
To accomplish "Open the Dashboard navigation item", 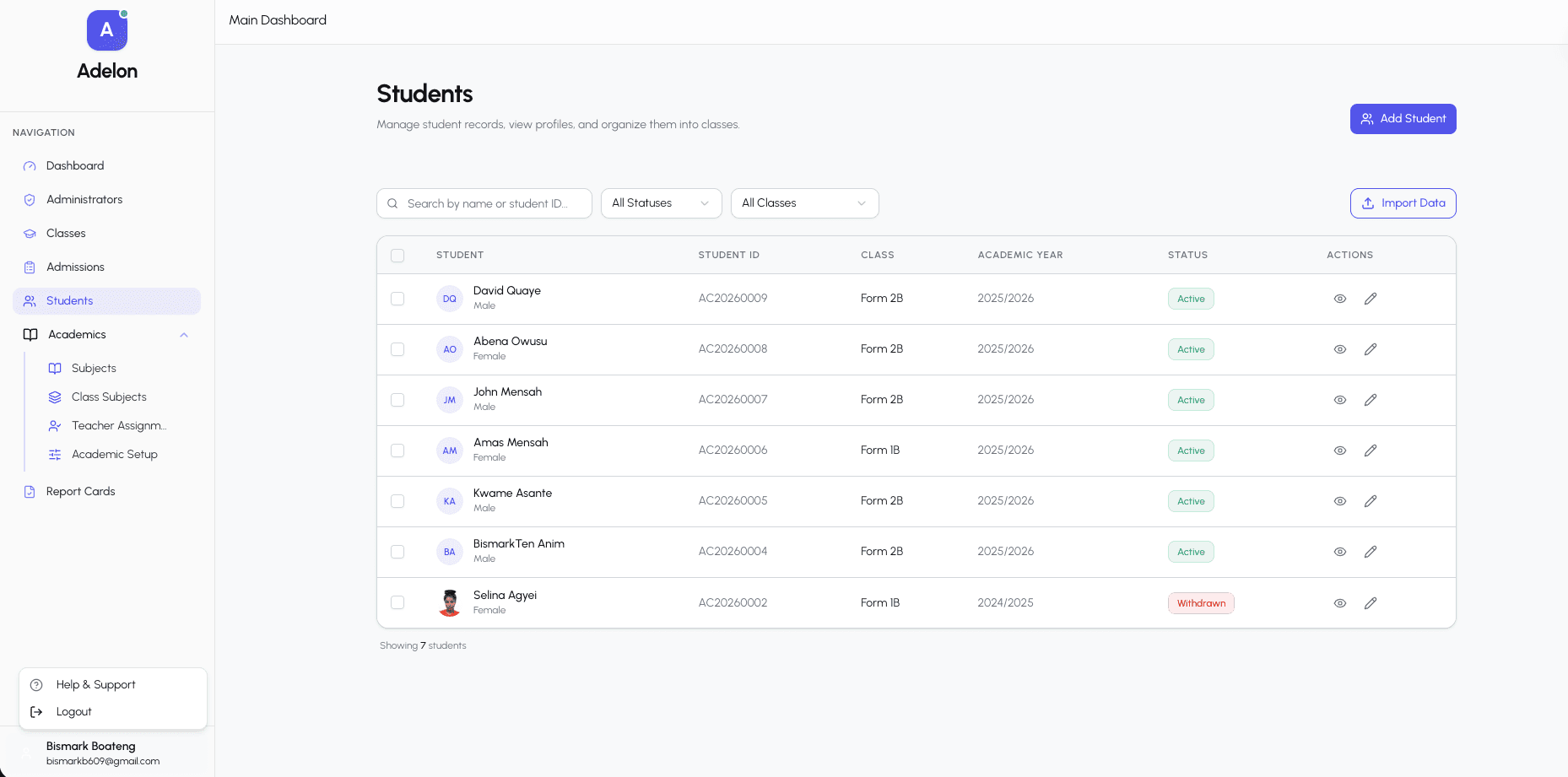I will coord(106,166).
